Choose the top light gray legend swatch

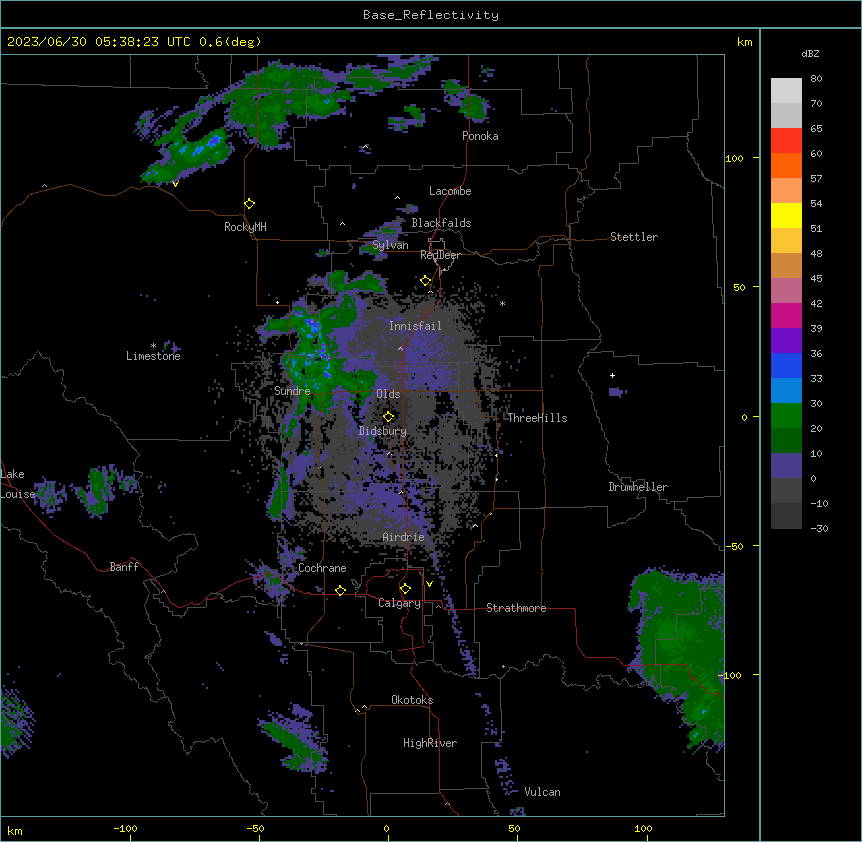786,91
